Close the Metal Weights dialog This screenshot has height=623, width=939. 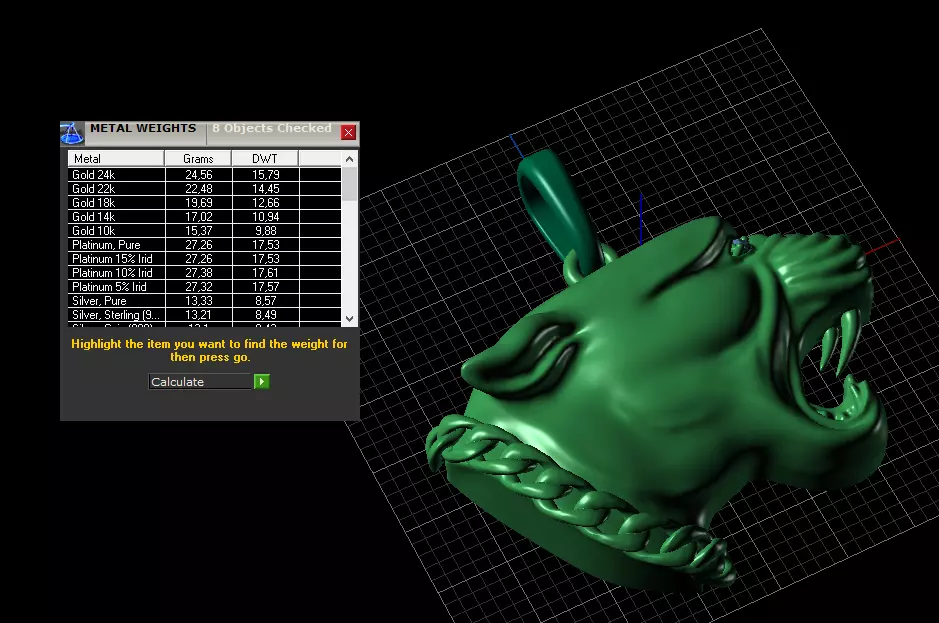pyautogui.click(x=349, y=132)
